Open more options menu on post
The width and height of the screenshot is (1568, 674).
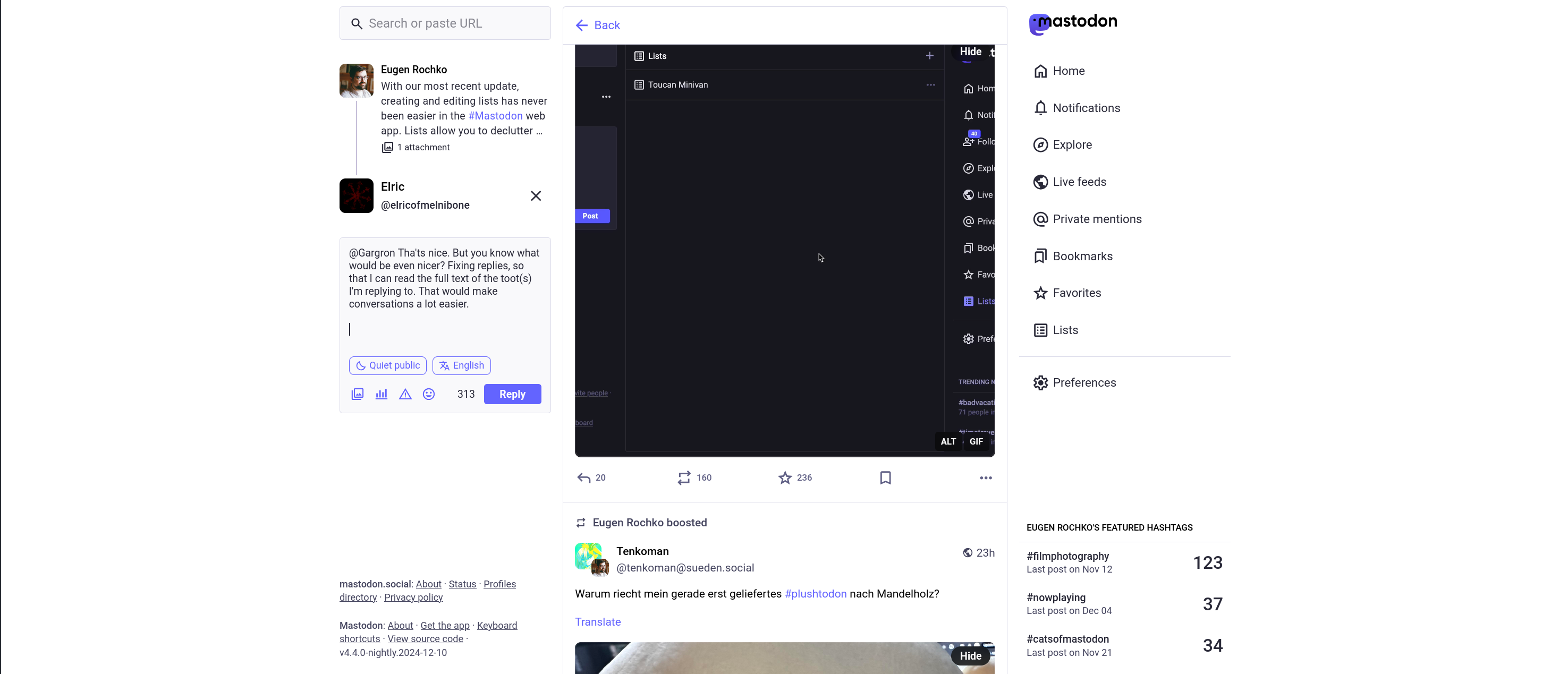click(986, 477)
